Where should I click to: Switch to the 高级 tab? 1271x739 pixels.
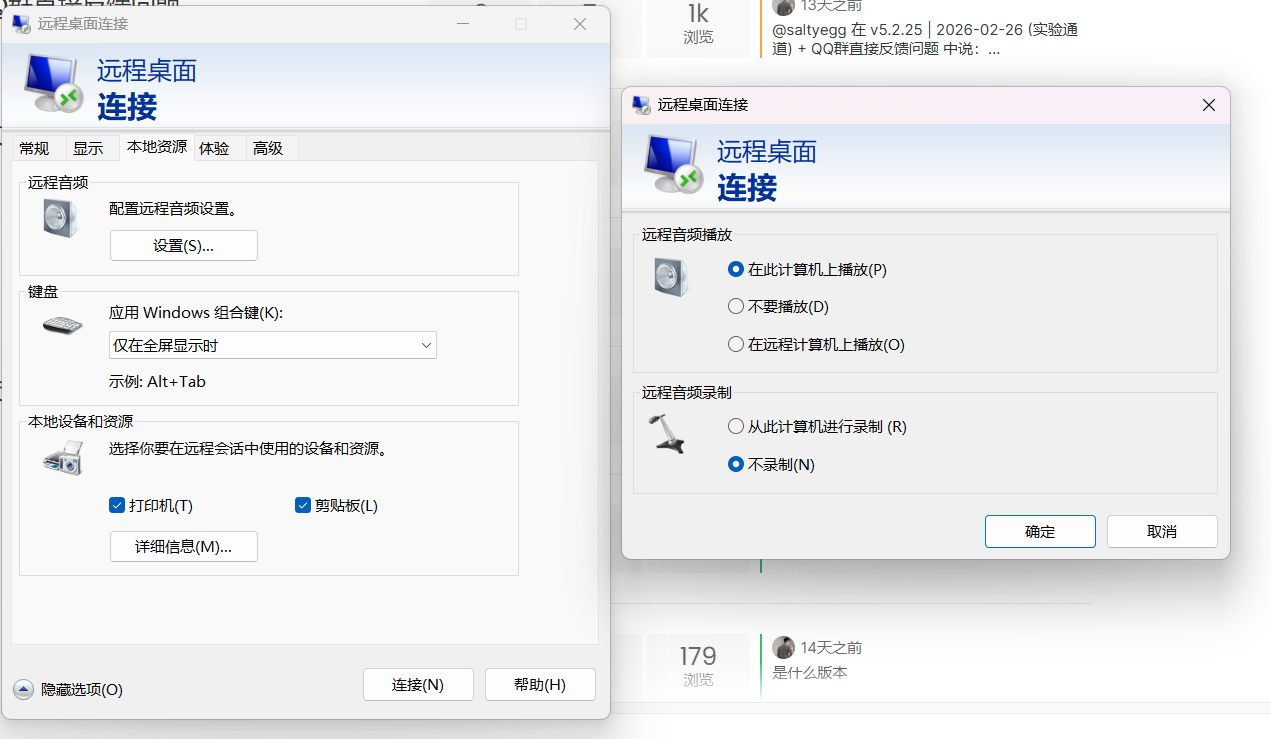[x=268, y=147]
